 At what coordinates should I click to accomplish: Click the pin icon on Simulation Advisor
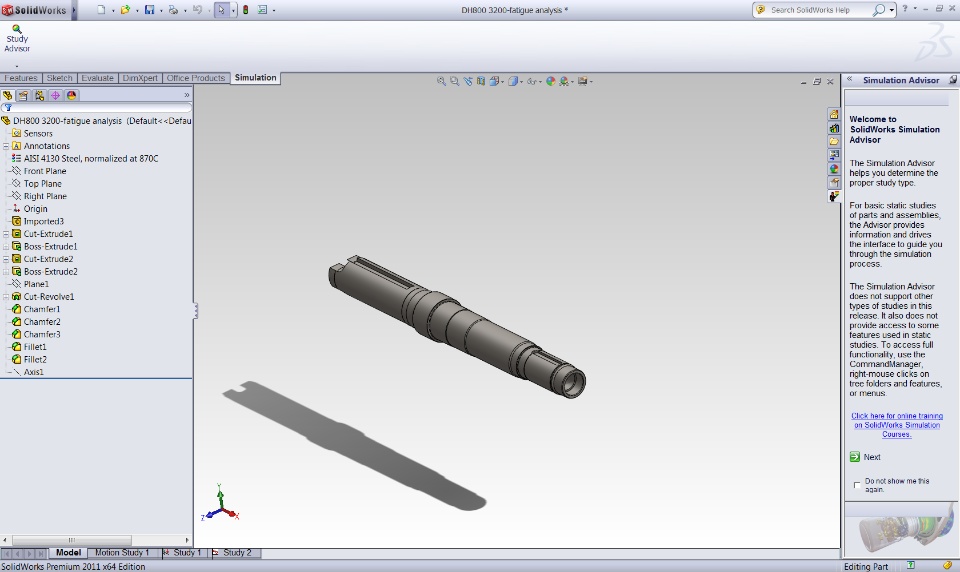[x=953, y=80]
